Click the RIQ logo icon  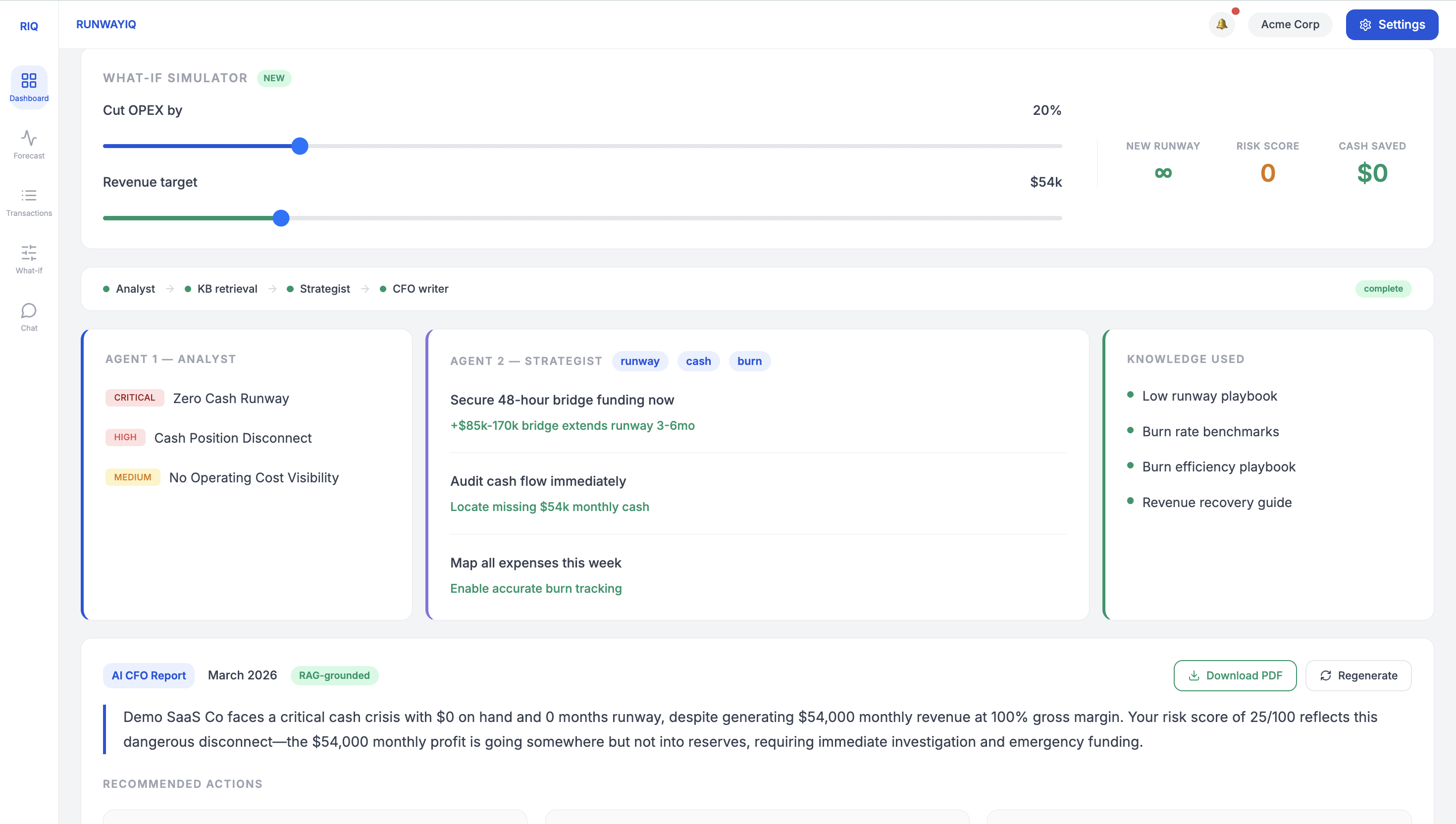point(29,26)
